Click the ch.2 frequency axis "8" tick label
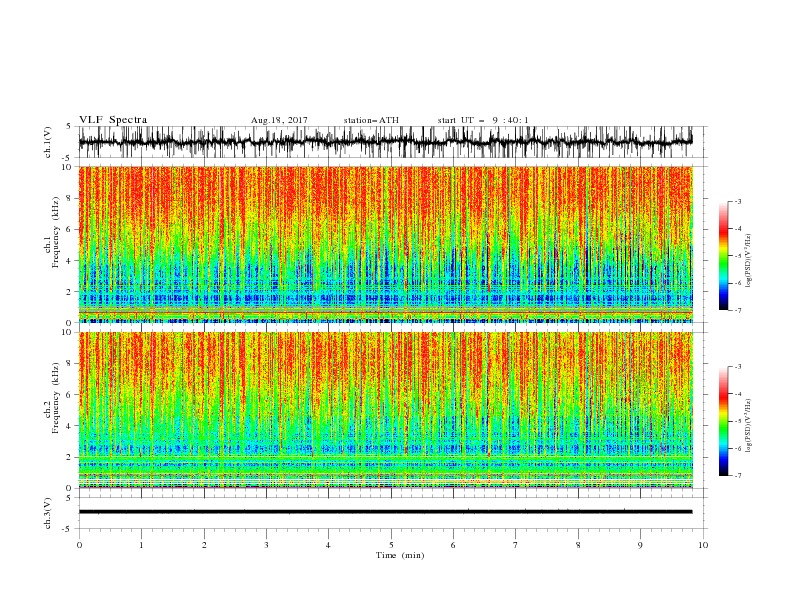The height and width of the screenshot is (612, 792). coord(69,364)
